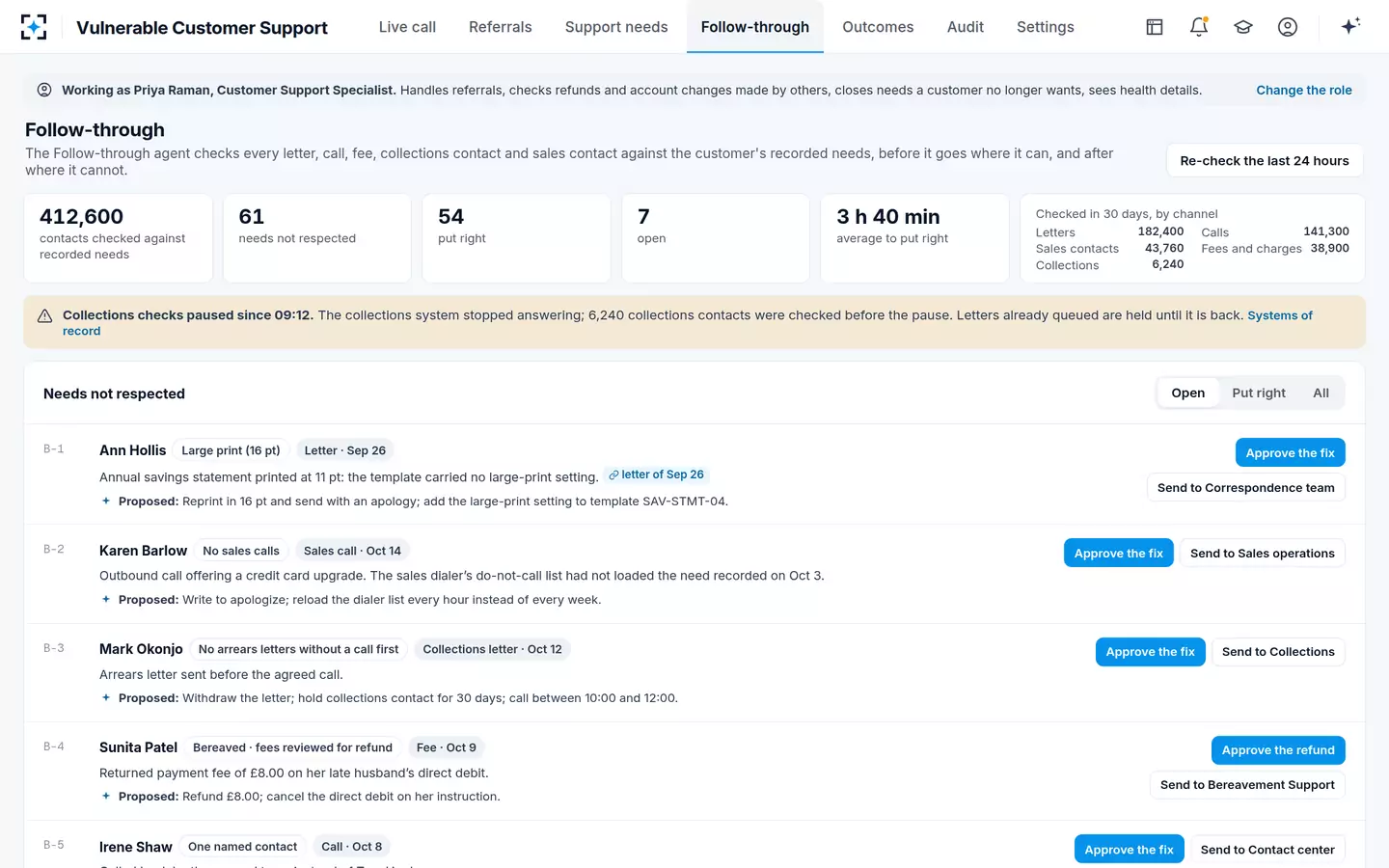
Task: Open the graduation cap learning icon
Action: click(1243, 27)
